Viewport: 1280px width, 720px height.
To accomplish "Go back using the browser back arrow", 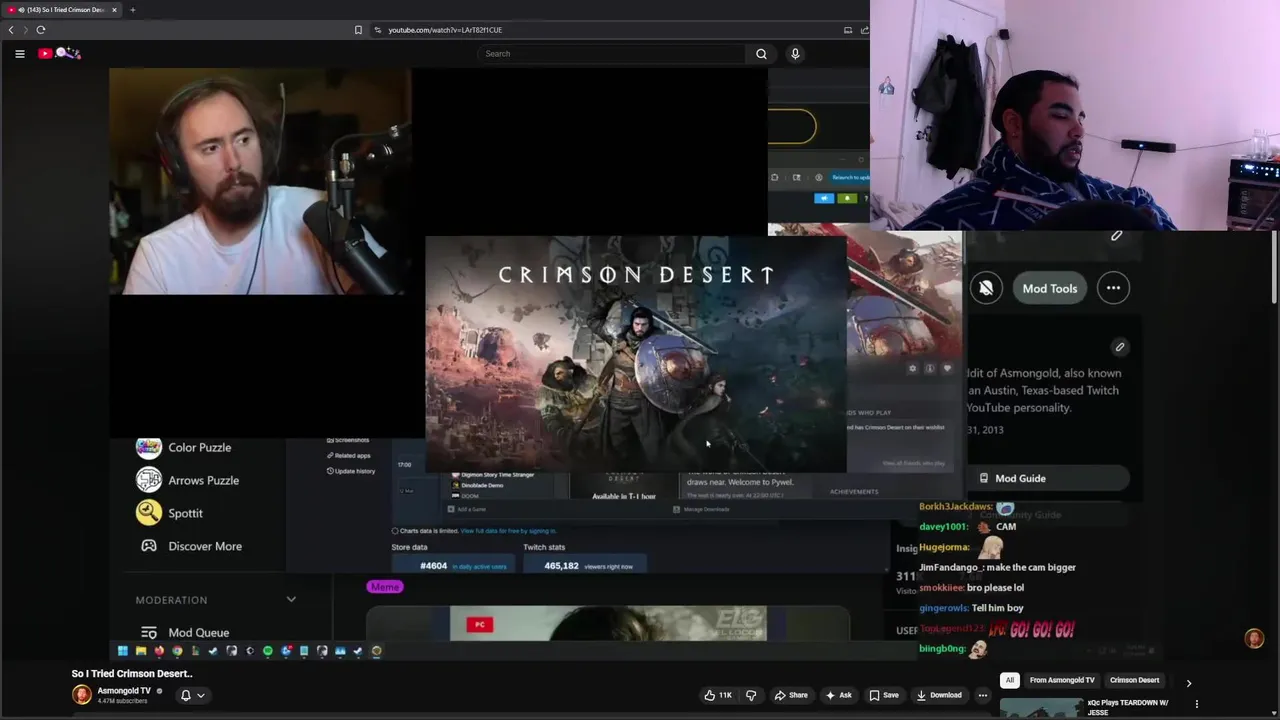I will [11, 30].
